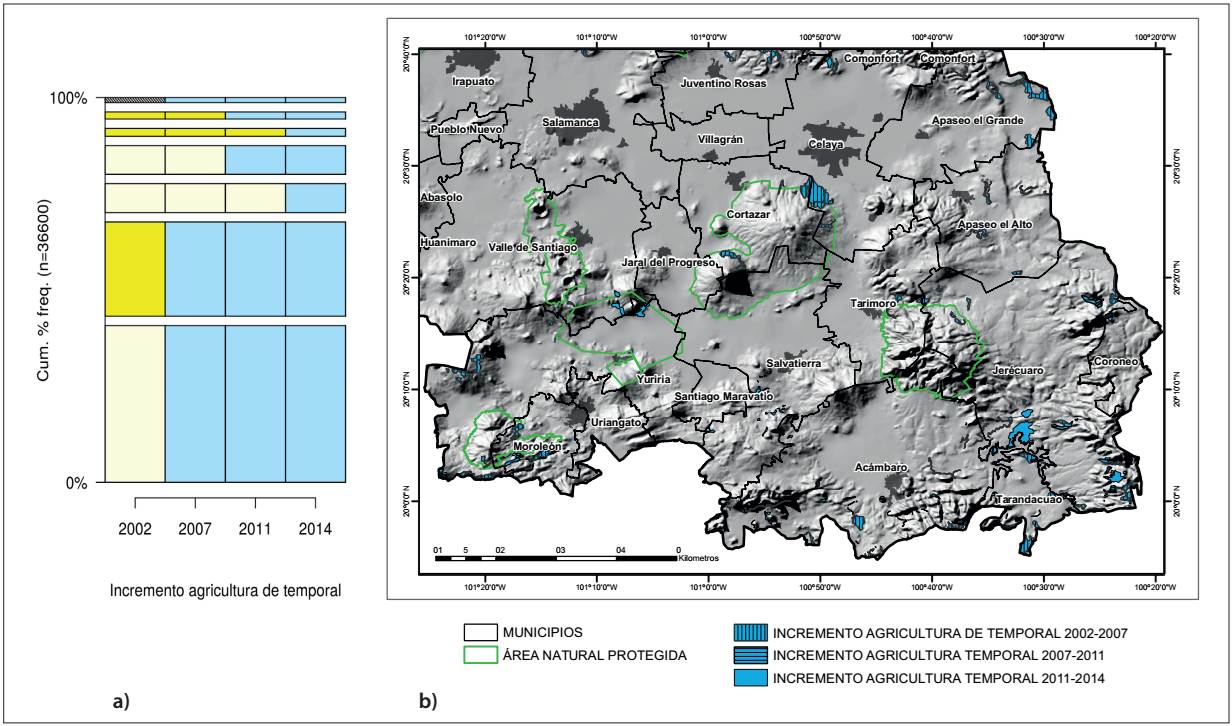The width and height of the screenshot is (1232, 726).
Task: Click the Kilometros scale bar
Action: pyautogui.click(x=556, y=556)
